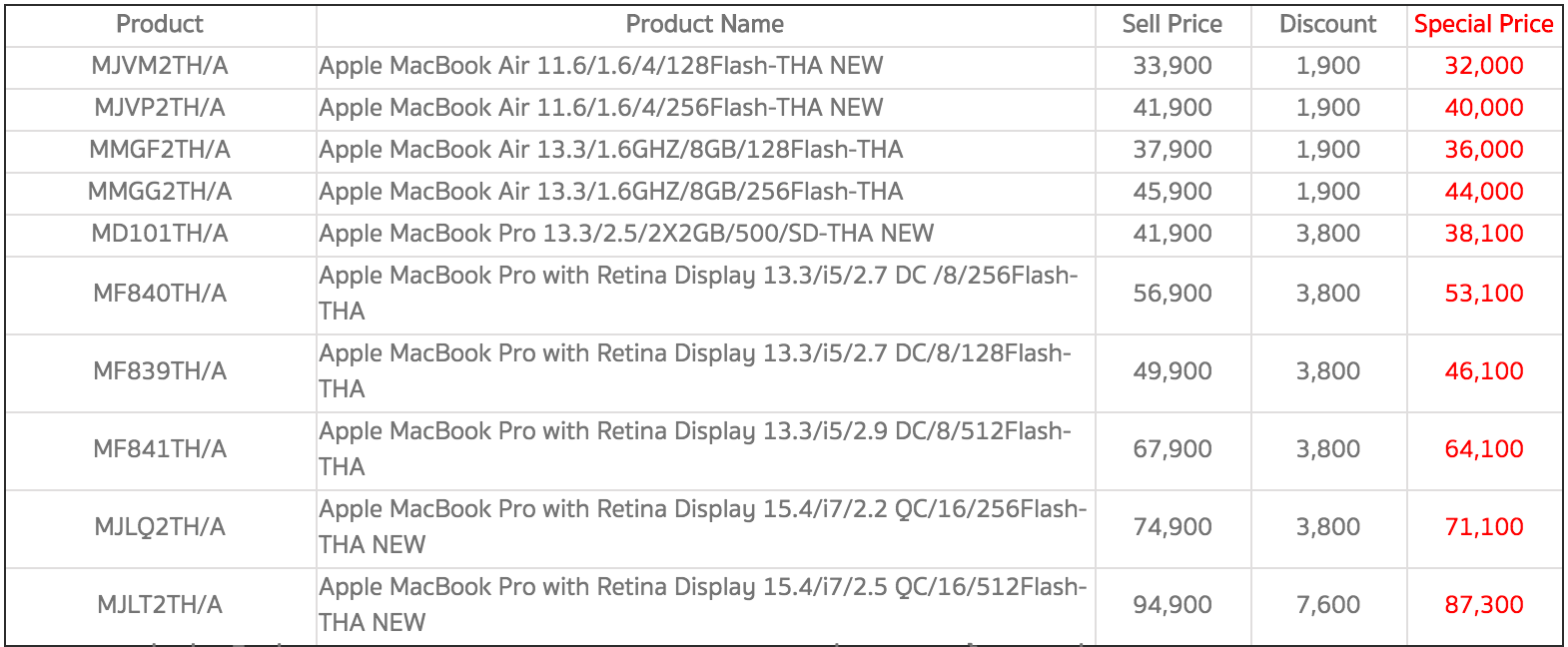The image size is (1568, 647).
Task: Click the 32,000 special price
Action: pos(1483,66)
